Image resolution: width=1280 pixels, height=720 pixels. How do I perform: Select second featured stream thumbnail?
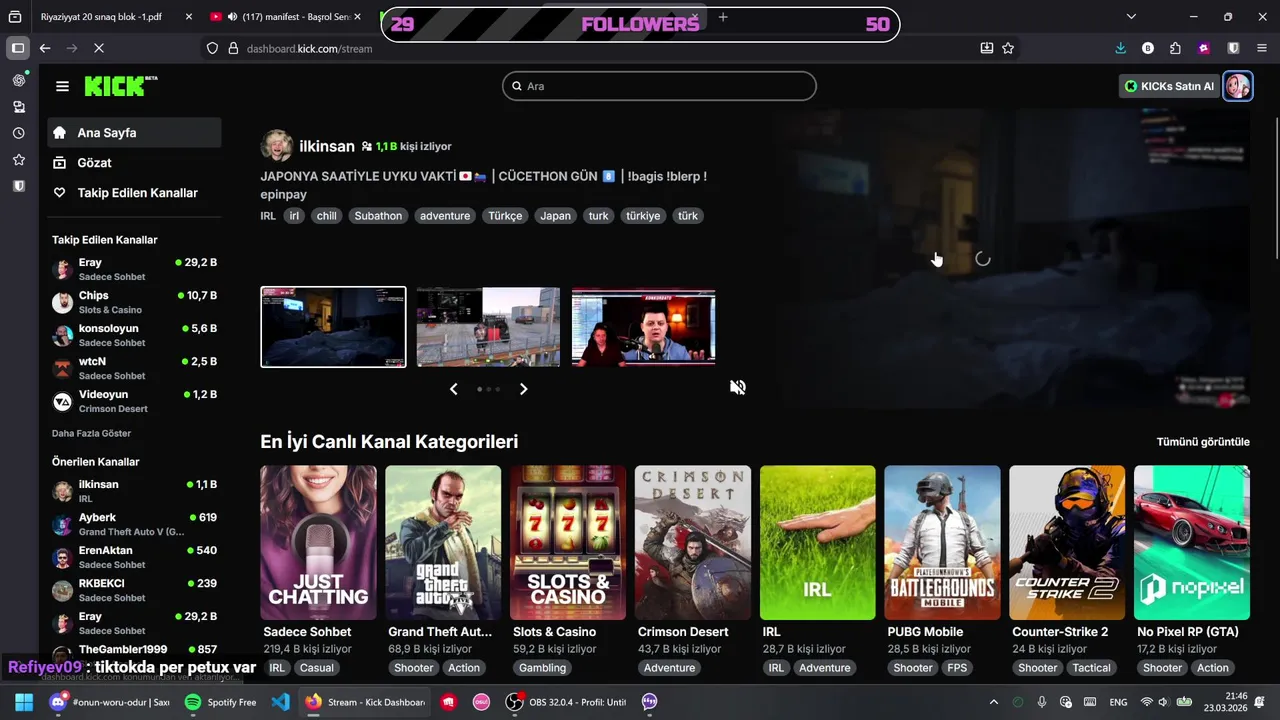[488, 327]
